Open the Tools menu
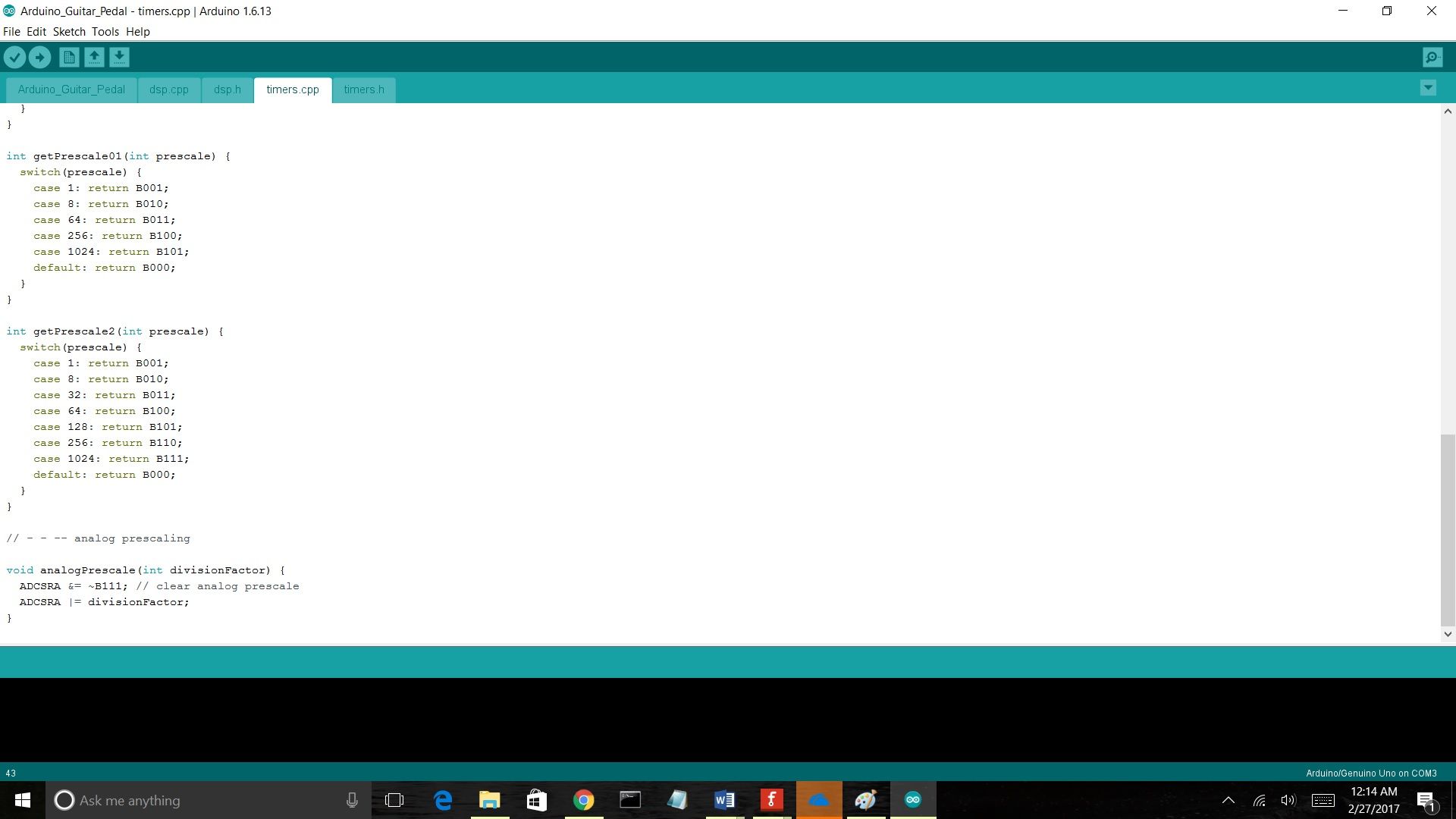 [x=105, y=32]
